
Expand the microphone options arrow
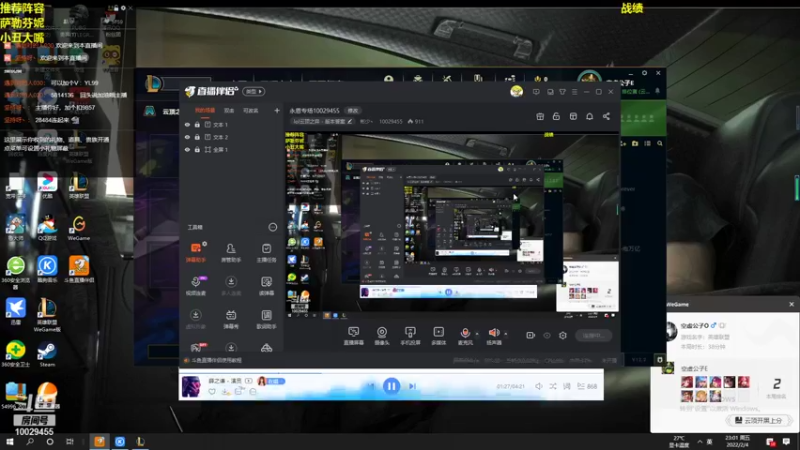[477, 334]
